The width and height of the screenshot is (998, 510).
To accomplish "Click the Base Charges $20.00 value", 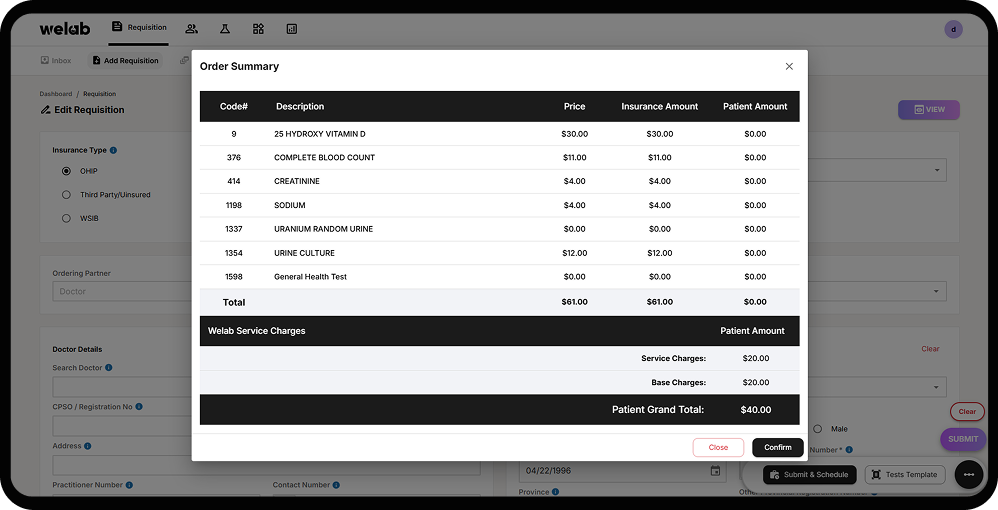I will [x=756, y=383].
